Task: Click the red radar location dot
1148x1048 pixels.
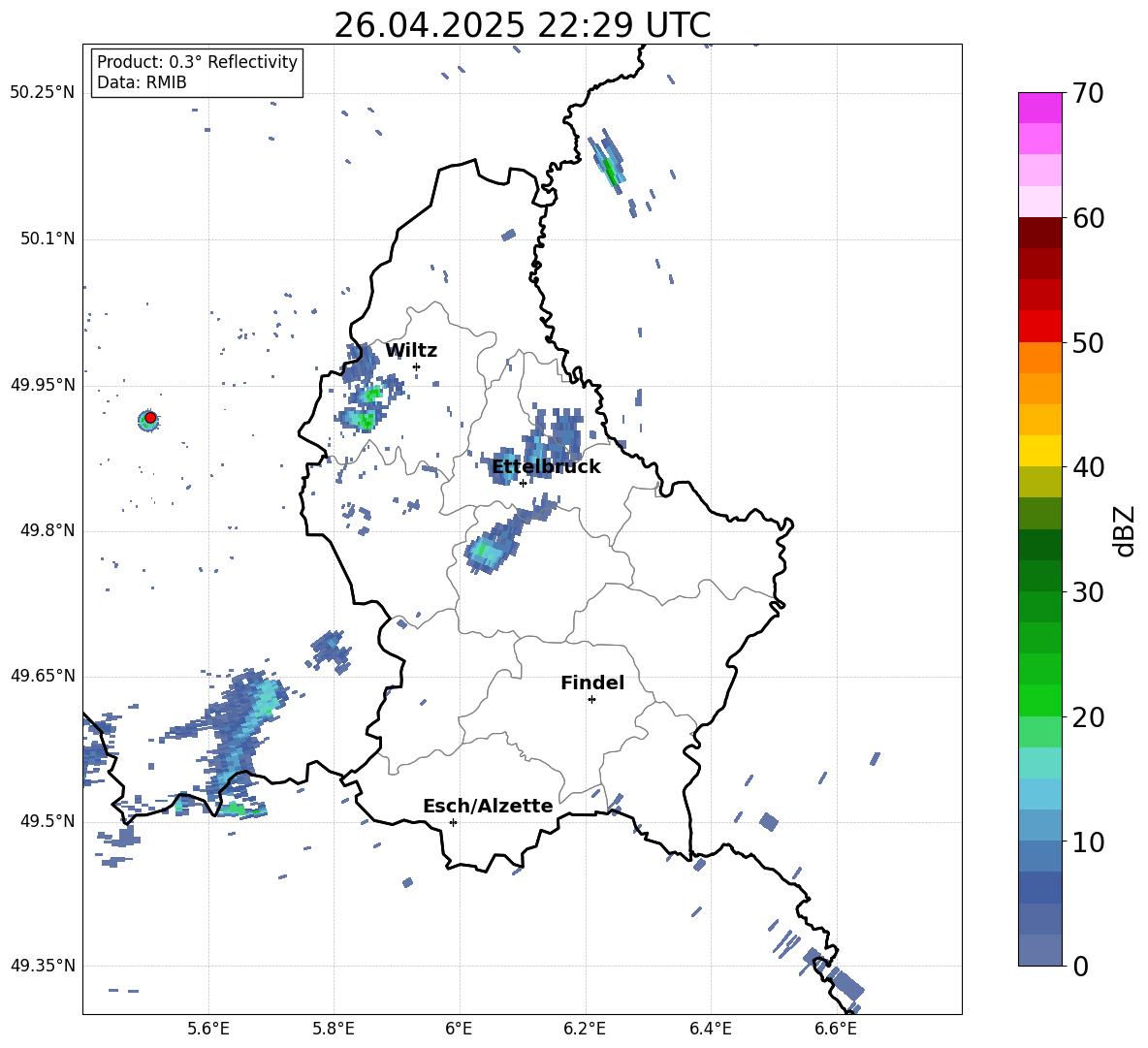Action: pyautogui.click(x=150, y=418)
